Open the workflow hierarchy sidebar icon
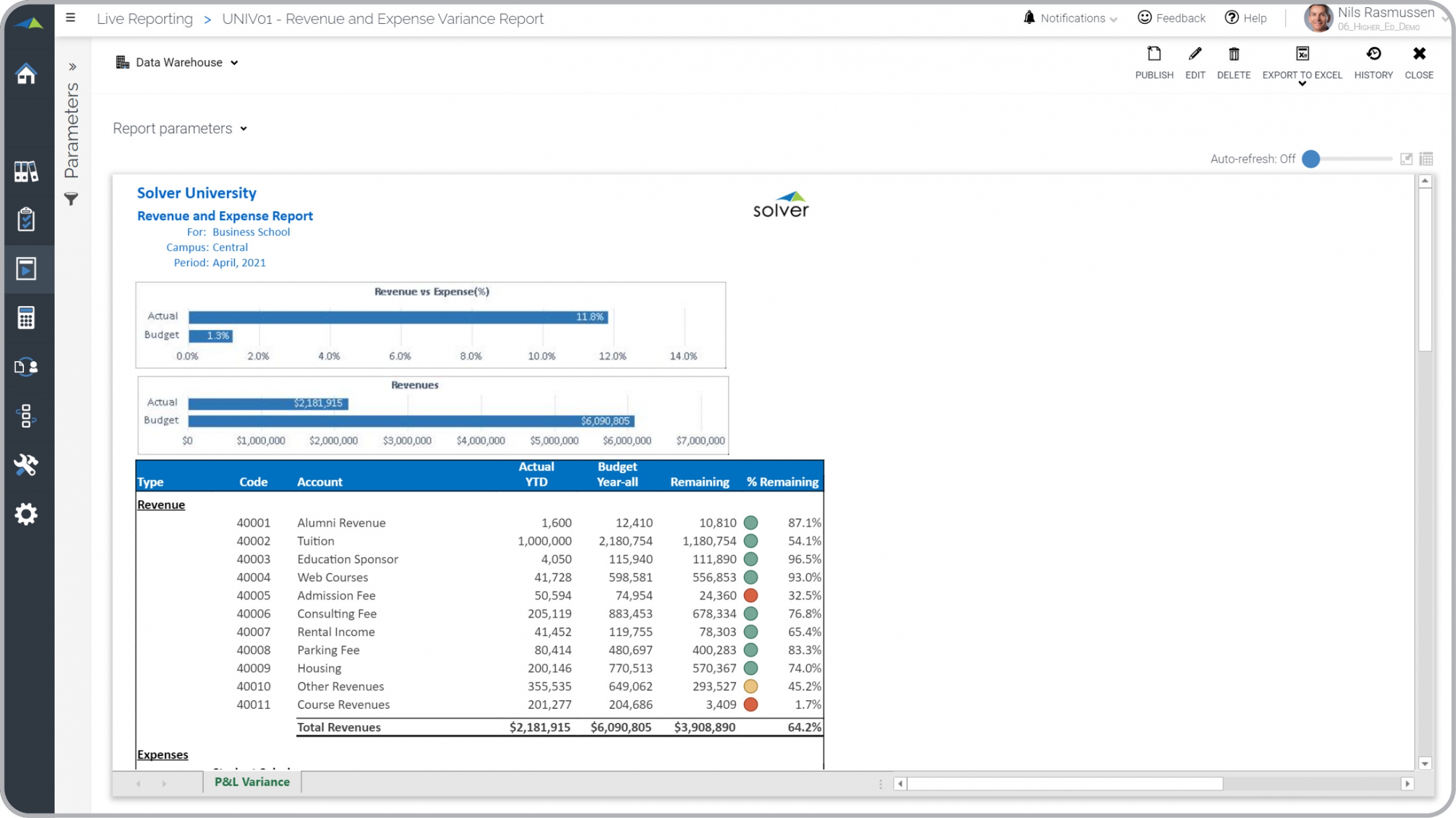This screenshot has width=1456, height=818. pyautogui.click(x=26, y=416)
